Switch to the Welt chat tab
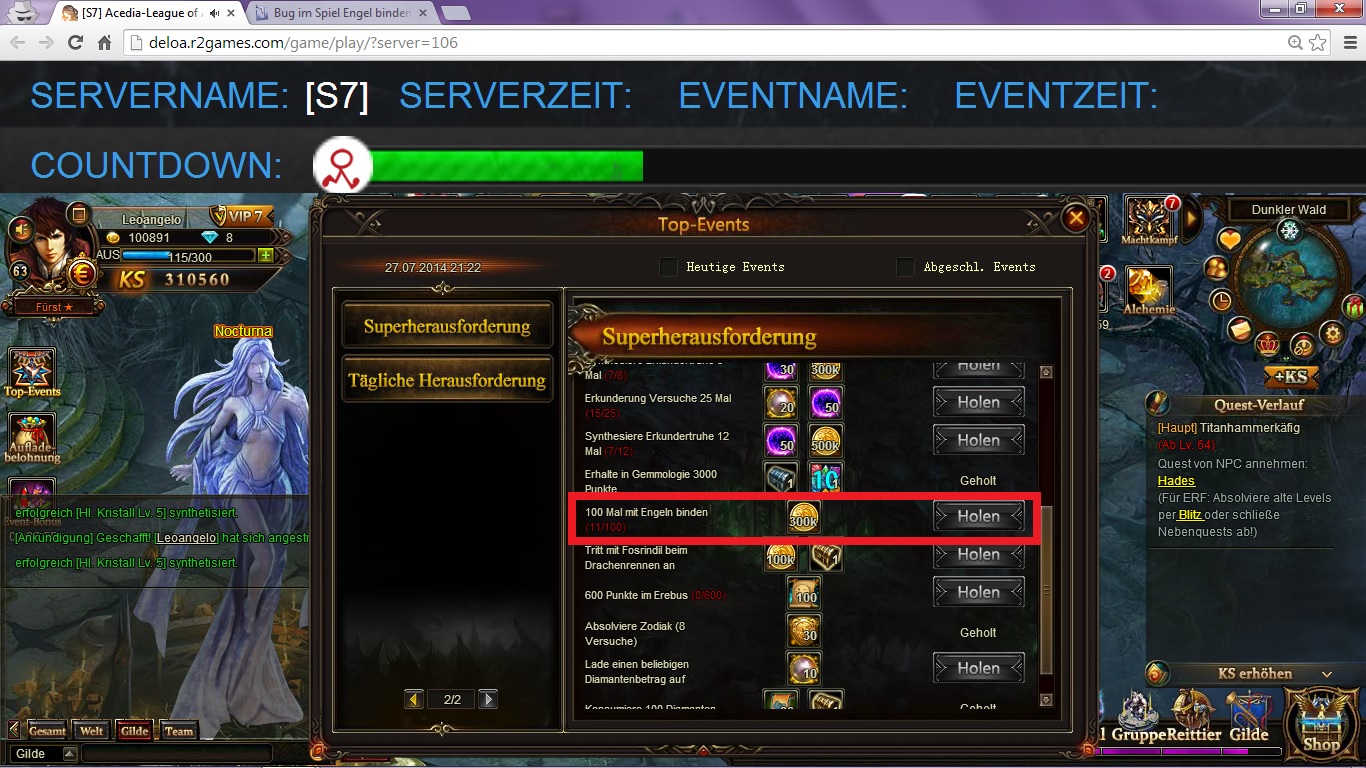 point(91,731)
